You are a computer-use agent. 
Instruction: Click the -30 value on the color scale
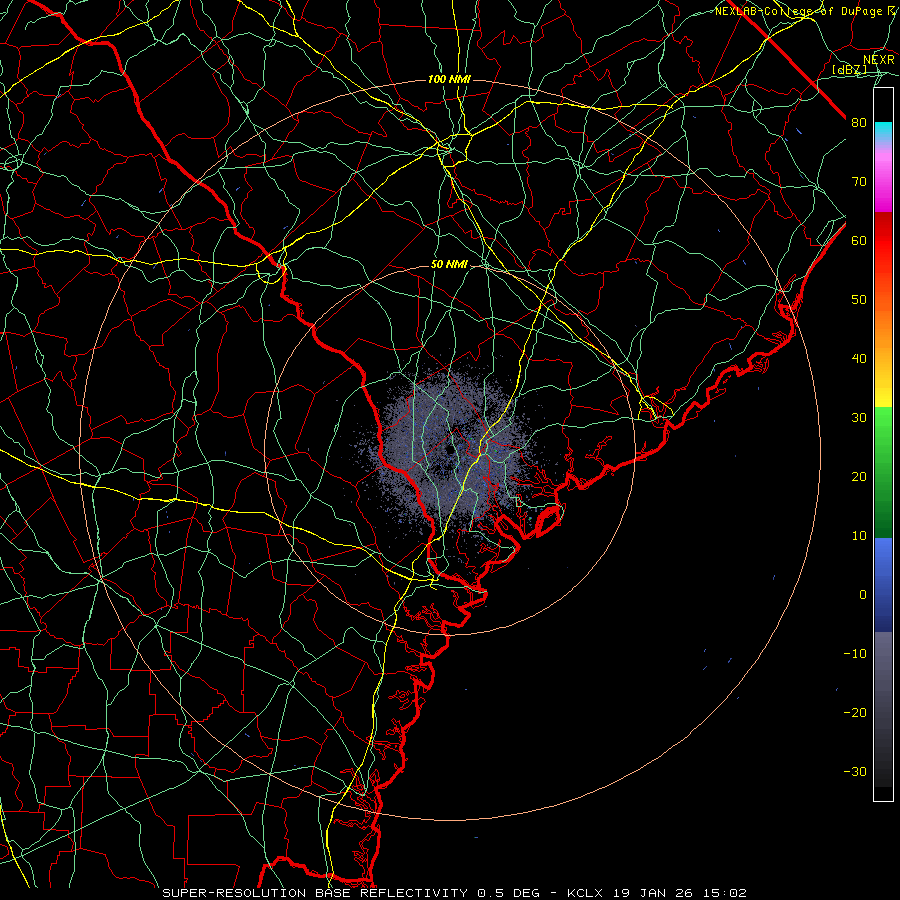pos(855,771)
